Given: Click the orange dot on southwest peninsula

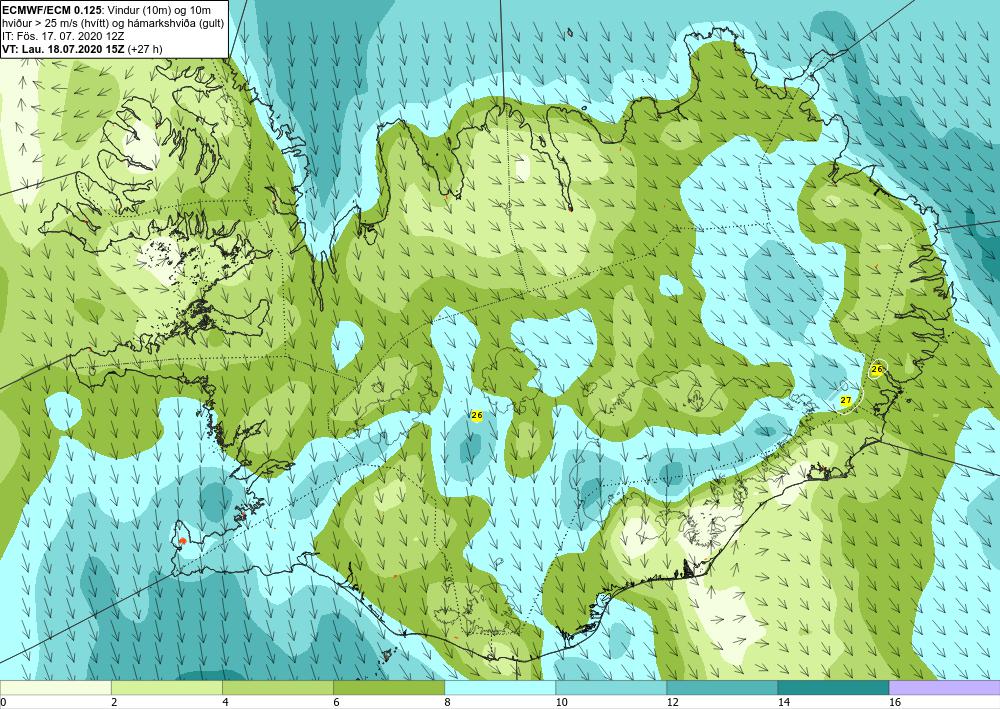Looking at the screenshot, I should click(182, 541).
